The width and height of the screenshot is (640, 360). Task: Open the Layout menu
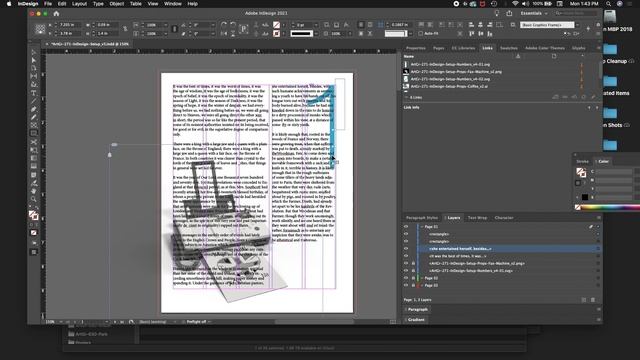pos(79,4)
